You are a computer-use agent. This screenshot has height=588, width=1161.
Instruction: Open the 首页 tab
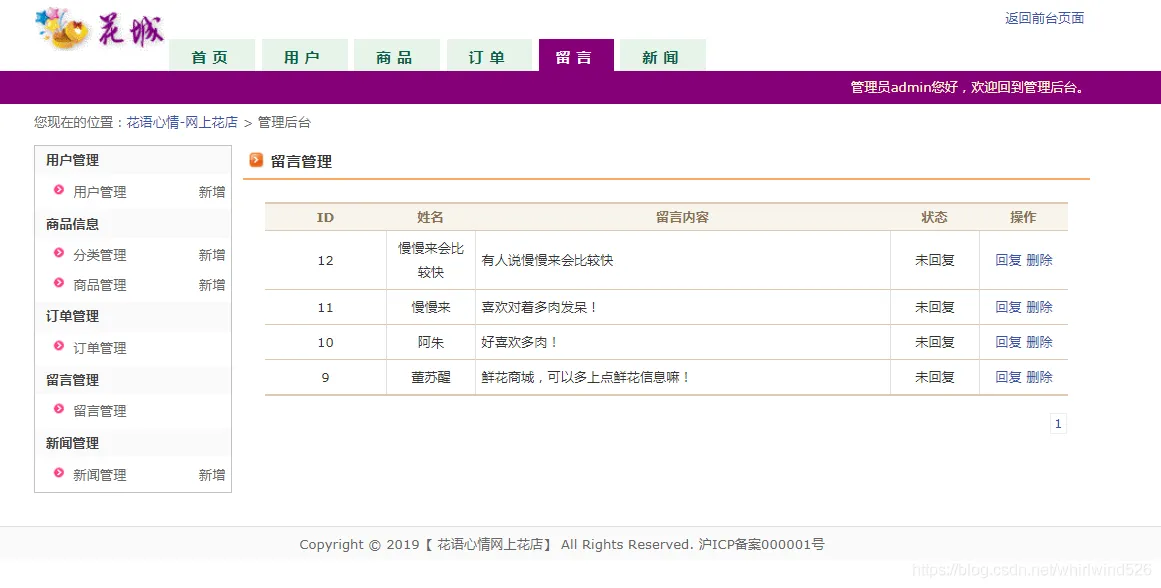pos(212,56)
